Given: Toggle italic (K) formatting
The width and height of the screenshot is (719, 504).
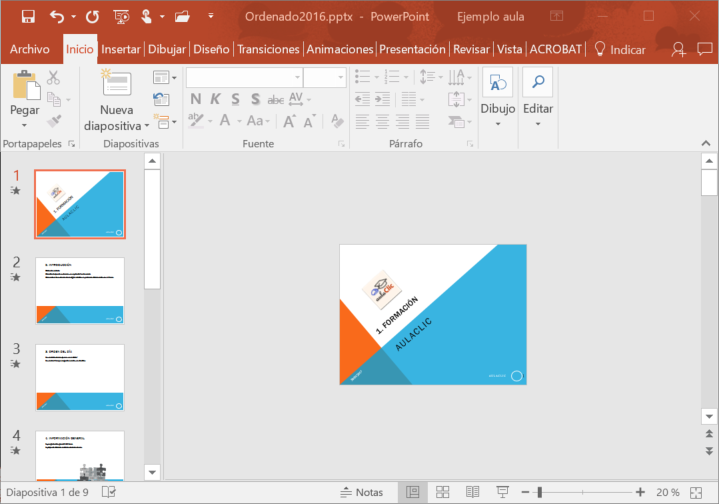Looking at the screenshot, I should [215, 99].
